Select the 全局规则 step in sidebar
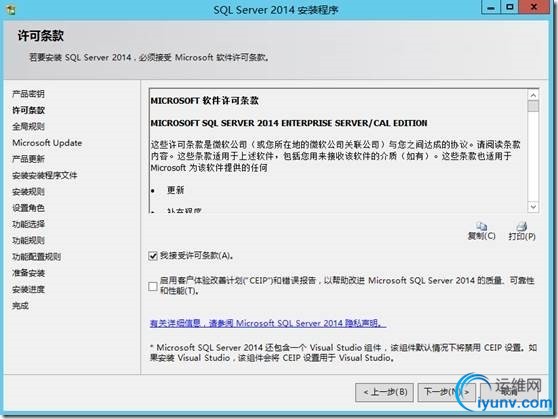Image resolution: width=558 pixels, height=419 pixels. [x=28, y=126]
